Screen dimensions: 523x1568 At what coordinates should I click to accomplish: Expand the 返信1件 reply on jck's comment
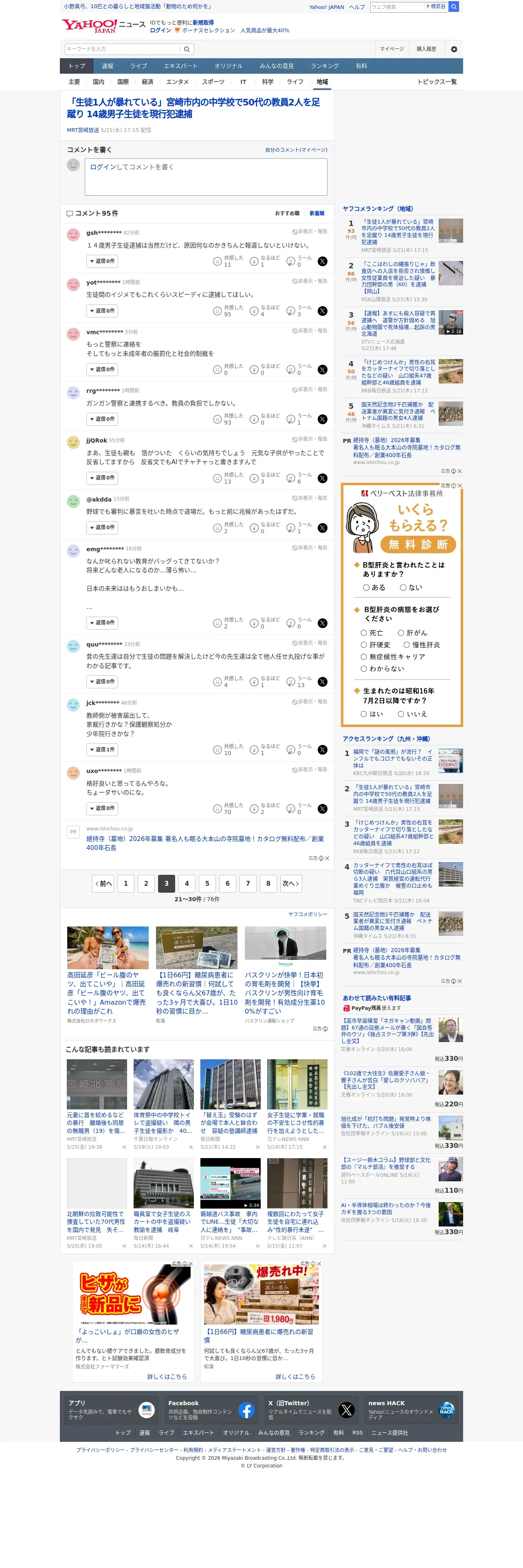(x=102, y=750)
